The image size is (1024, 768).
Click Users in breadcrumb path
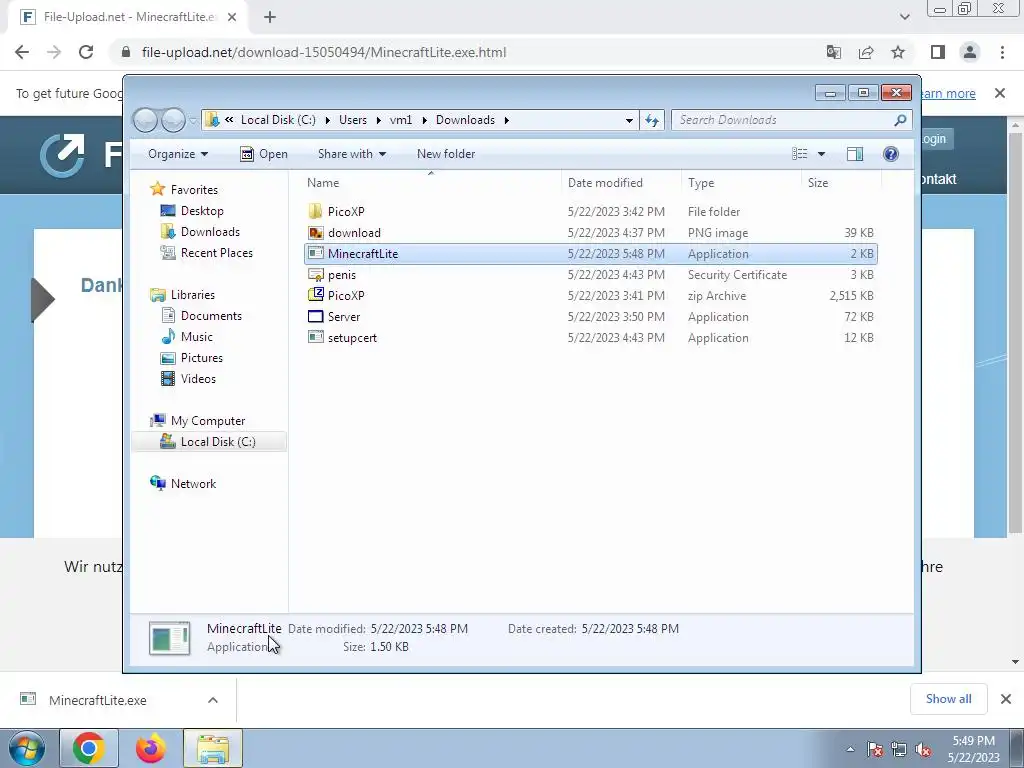click(x=353, y=120)
